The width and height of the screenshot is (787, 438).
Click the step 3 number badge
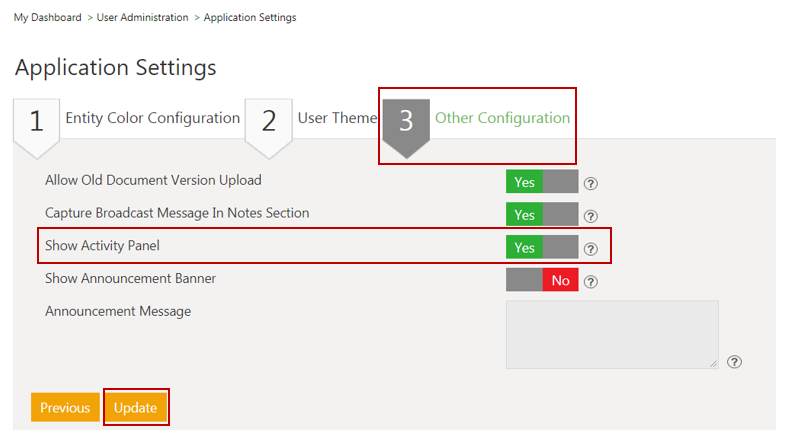coord(406,122)
